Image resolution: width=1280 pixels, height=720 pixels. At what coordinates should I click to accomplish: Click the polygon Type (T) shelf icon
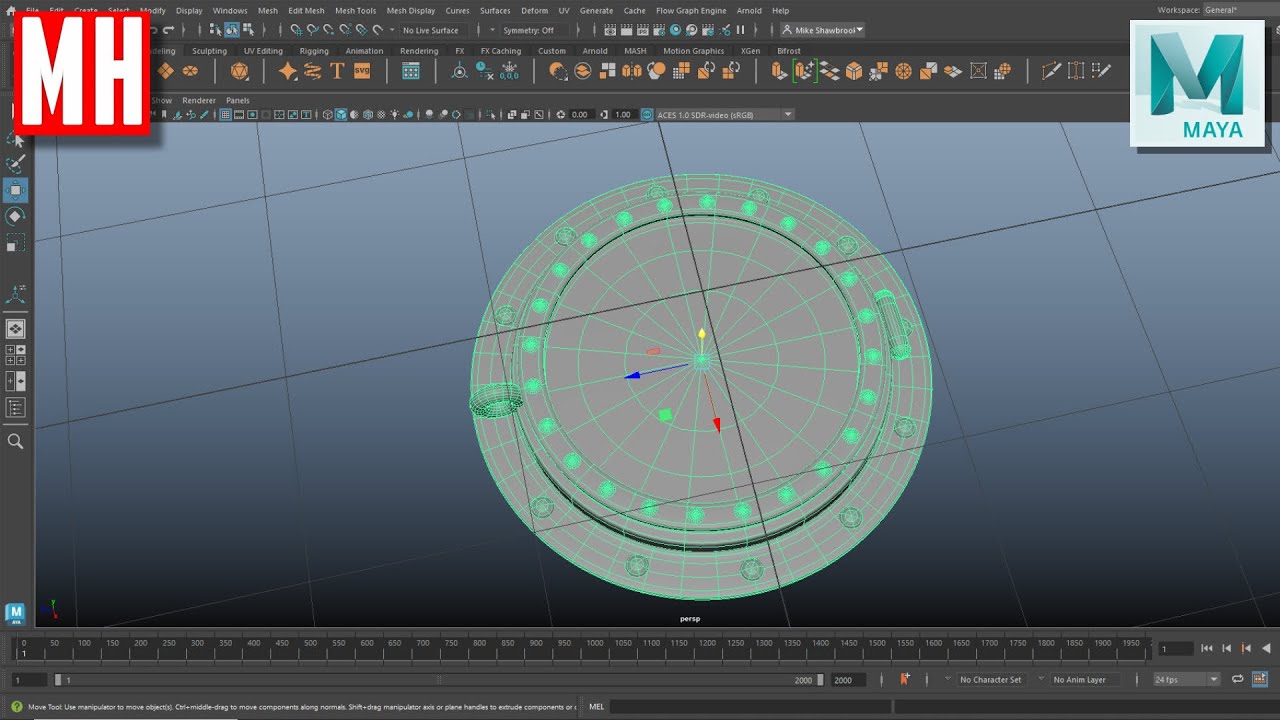click(337, 71)
